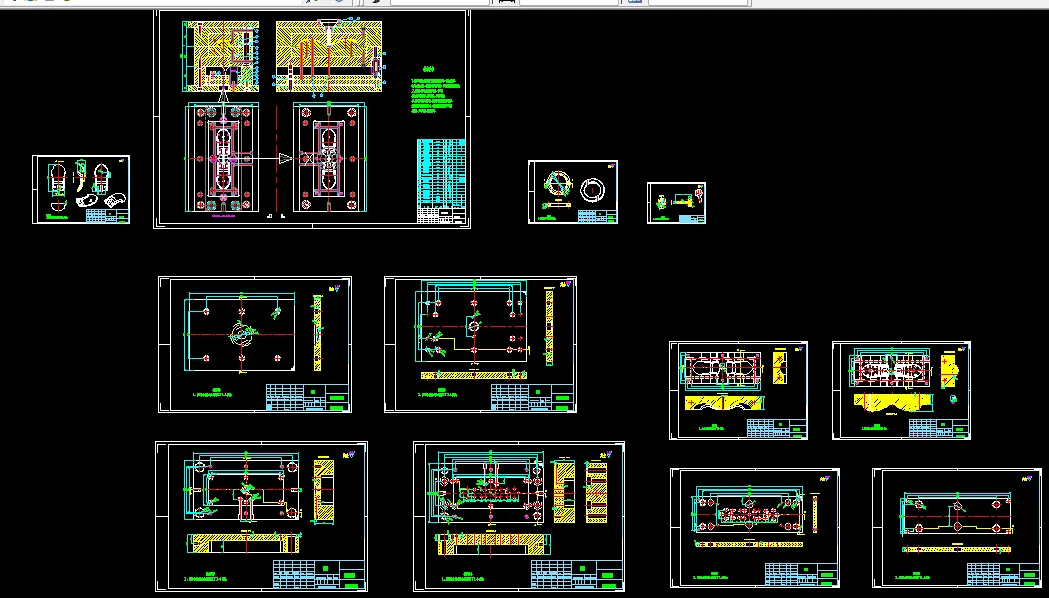
Task: Select the plate sheet with stepped yellow runner line
Action: (480, 344)
